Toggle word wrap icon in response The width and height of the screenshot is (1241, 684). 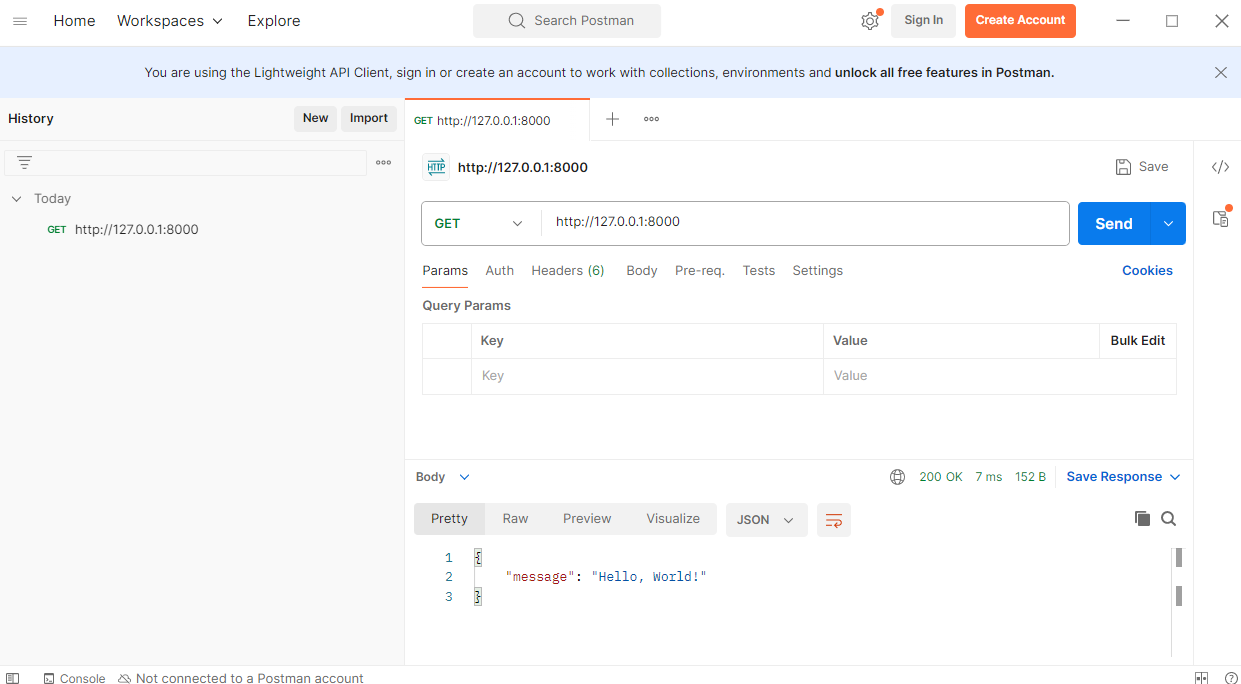coord(834,520)
